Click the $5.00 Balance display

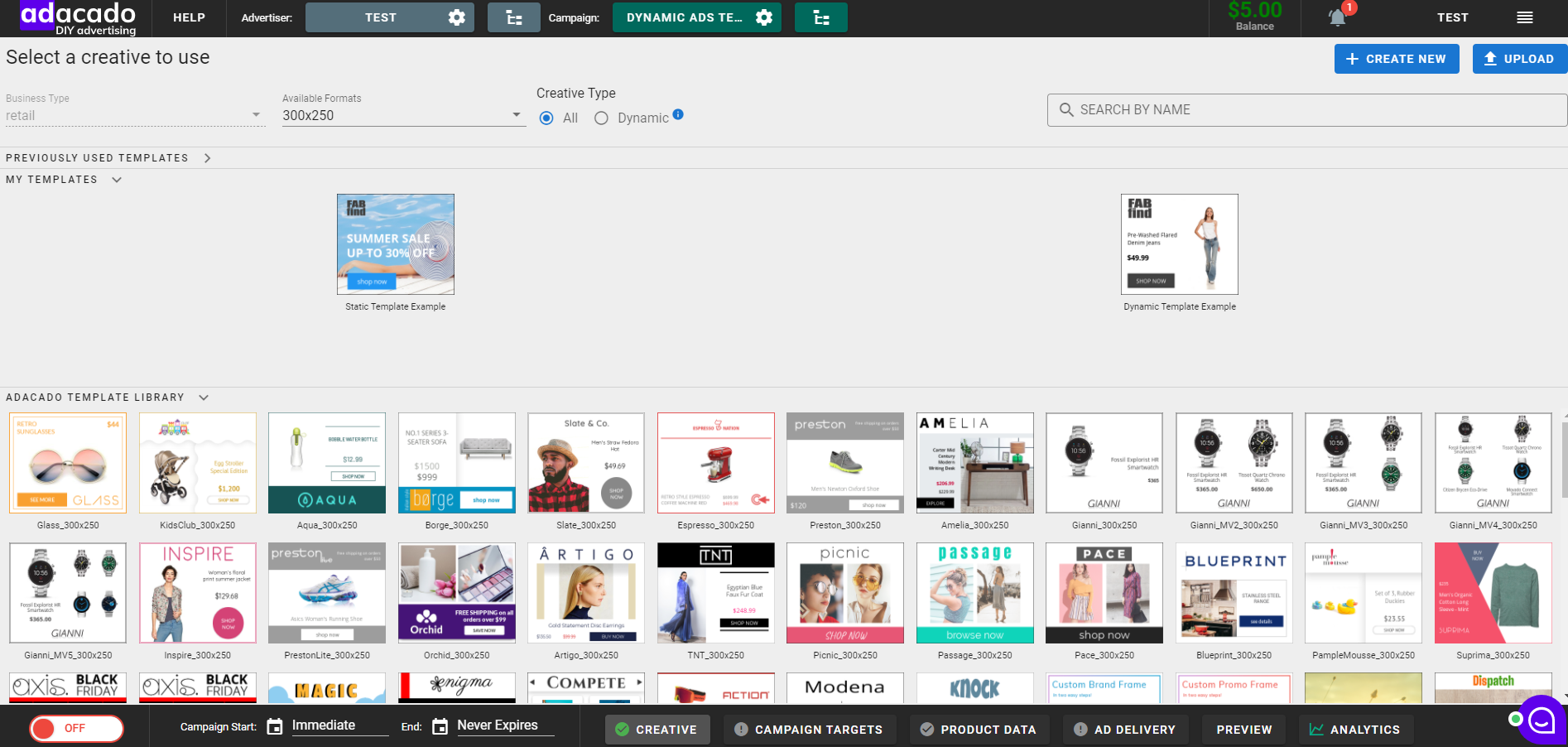click(x=1254, y=17)
